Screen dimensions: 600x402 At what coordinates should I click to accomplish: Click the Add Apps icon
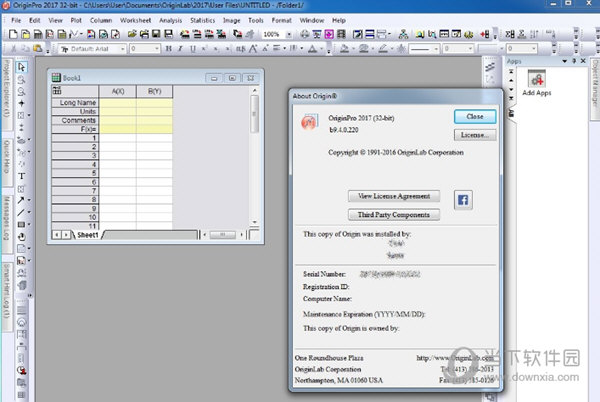pyautogui.click(x=535, y=79)
